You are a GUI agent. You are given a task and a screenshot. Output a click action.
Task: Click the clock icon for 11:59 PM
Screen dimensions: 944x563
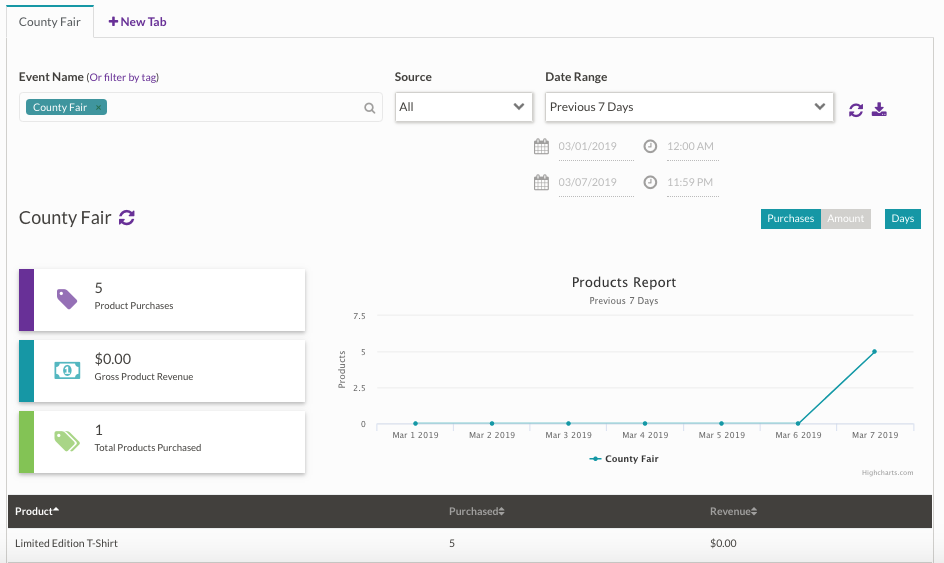[x=650, y=182]
